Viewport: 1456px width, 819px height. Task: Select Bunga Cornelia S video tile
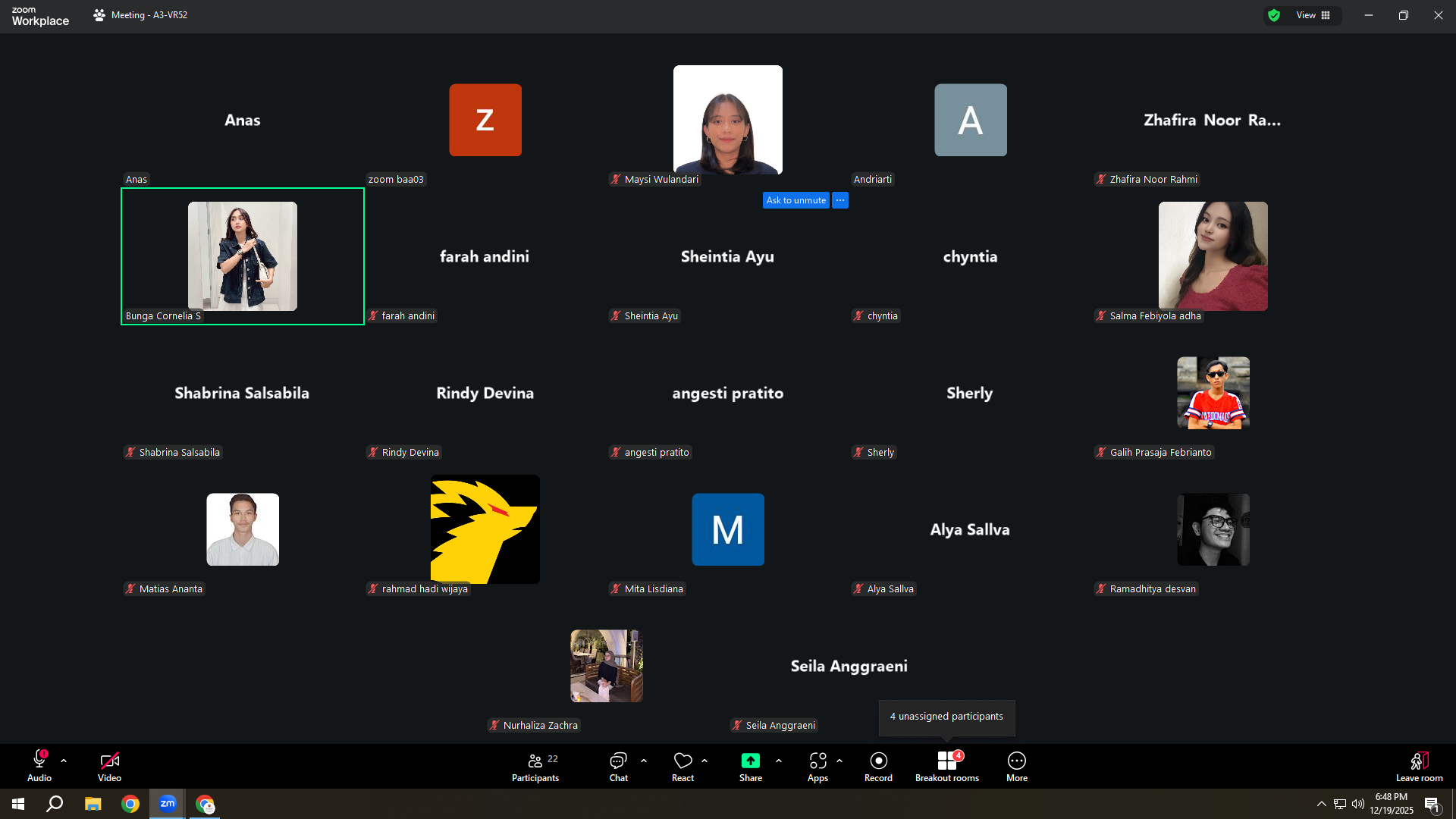tap(243, 256)
